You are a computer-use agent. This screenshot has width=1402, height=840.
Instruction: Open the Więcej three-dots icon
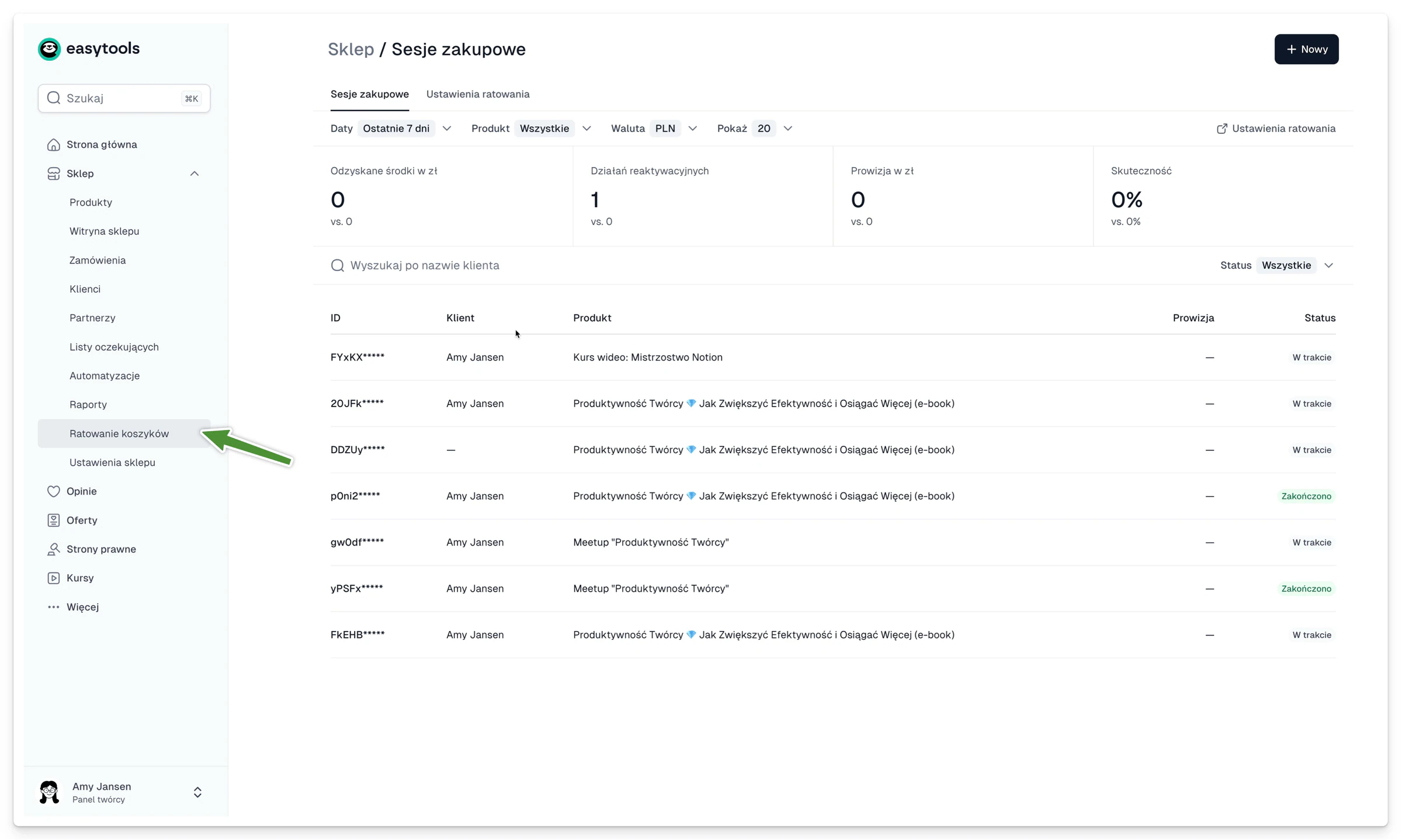(x=53, y=607)
